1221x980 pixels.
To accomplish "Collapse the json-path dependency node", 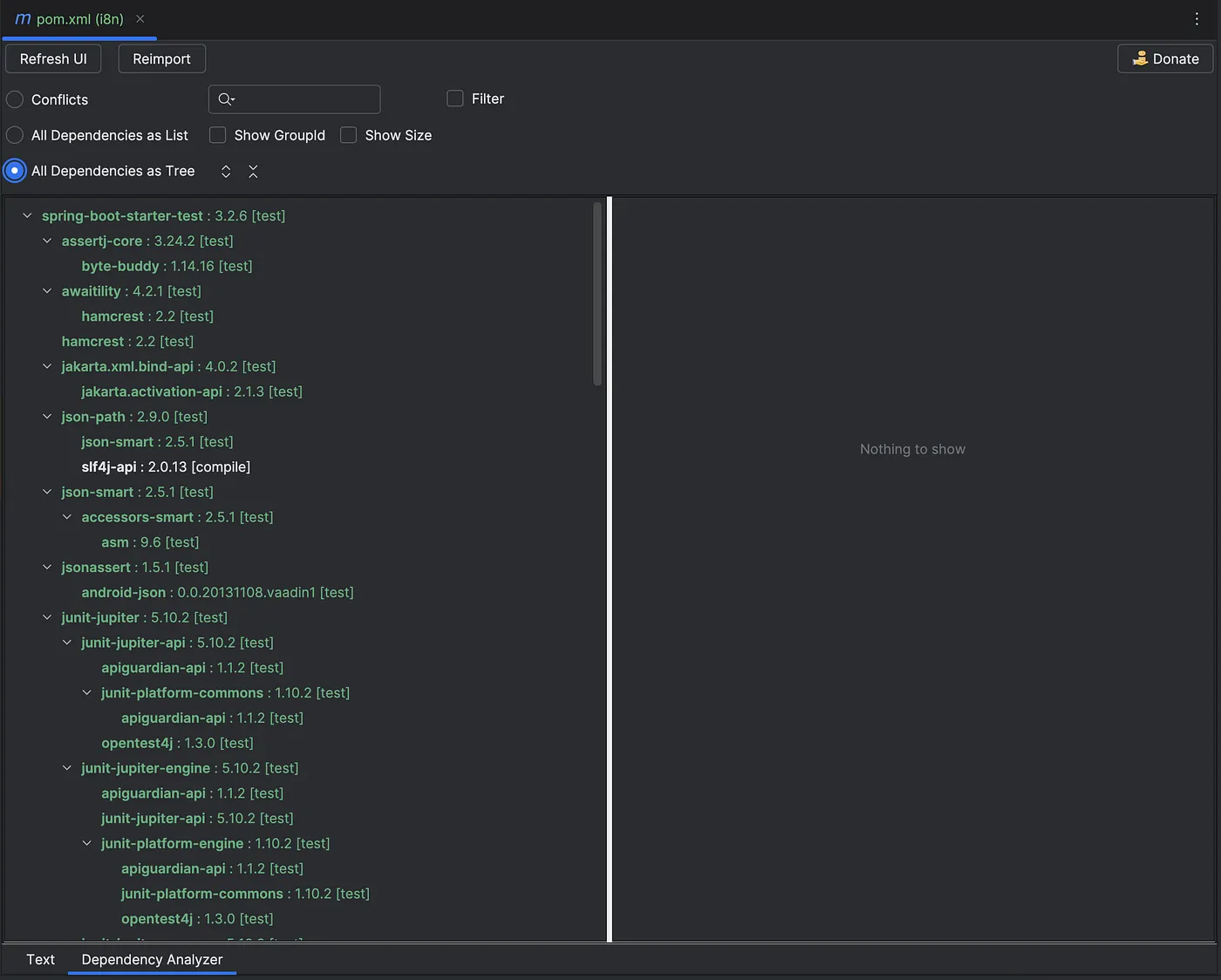I will click(47, 417).
